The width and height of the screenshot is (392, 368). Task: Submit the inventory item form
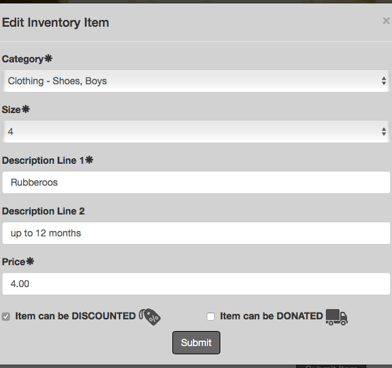point(196,343)
